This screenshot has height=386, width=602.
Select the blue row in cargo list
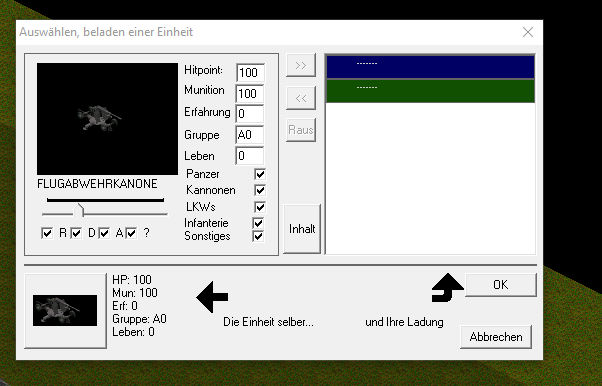coord(430,67)
